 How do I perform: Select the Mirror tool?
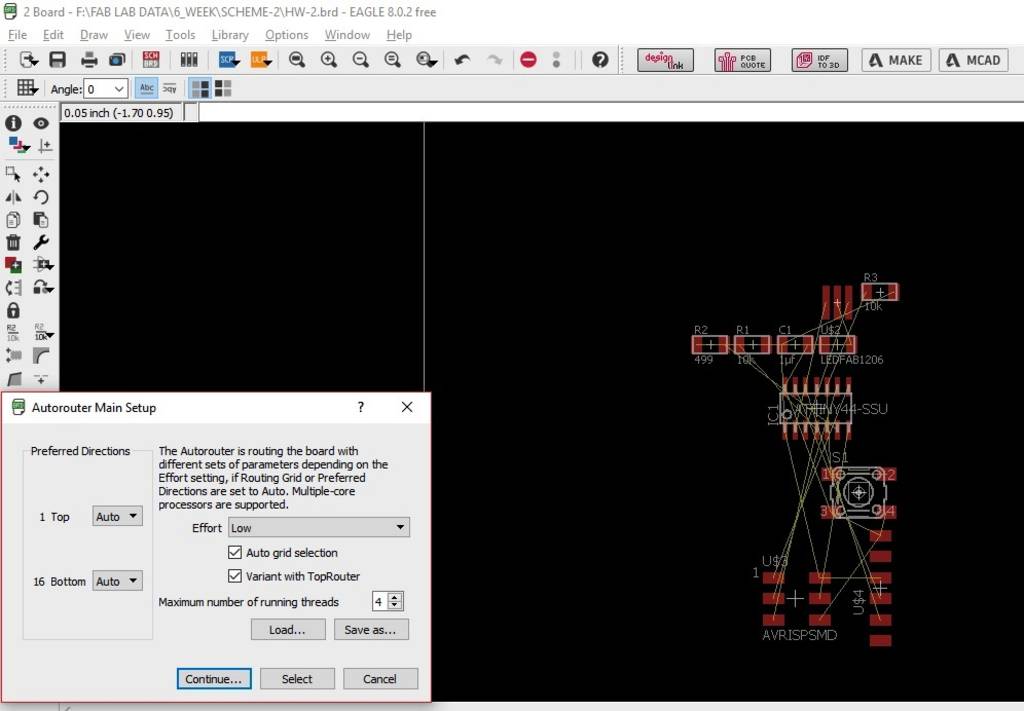(13, 197)
